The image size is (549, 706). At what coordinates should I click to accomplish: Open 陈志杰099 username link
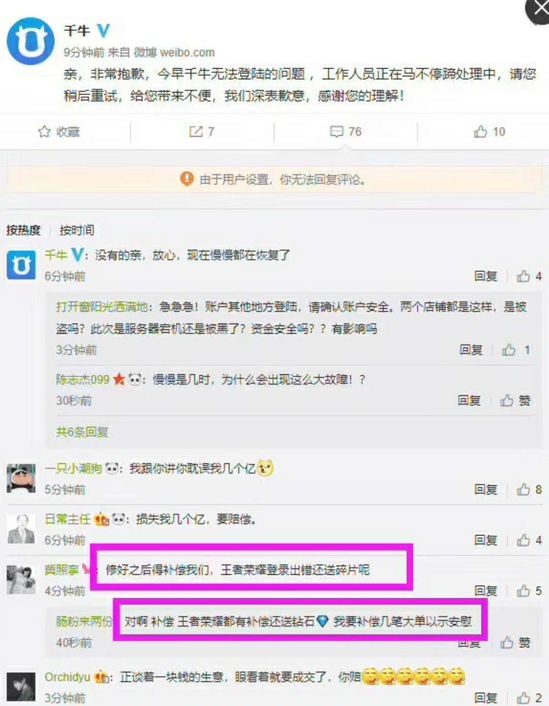click(83, 380)
